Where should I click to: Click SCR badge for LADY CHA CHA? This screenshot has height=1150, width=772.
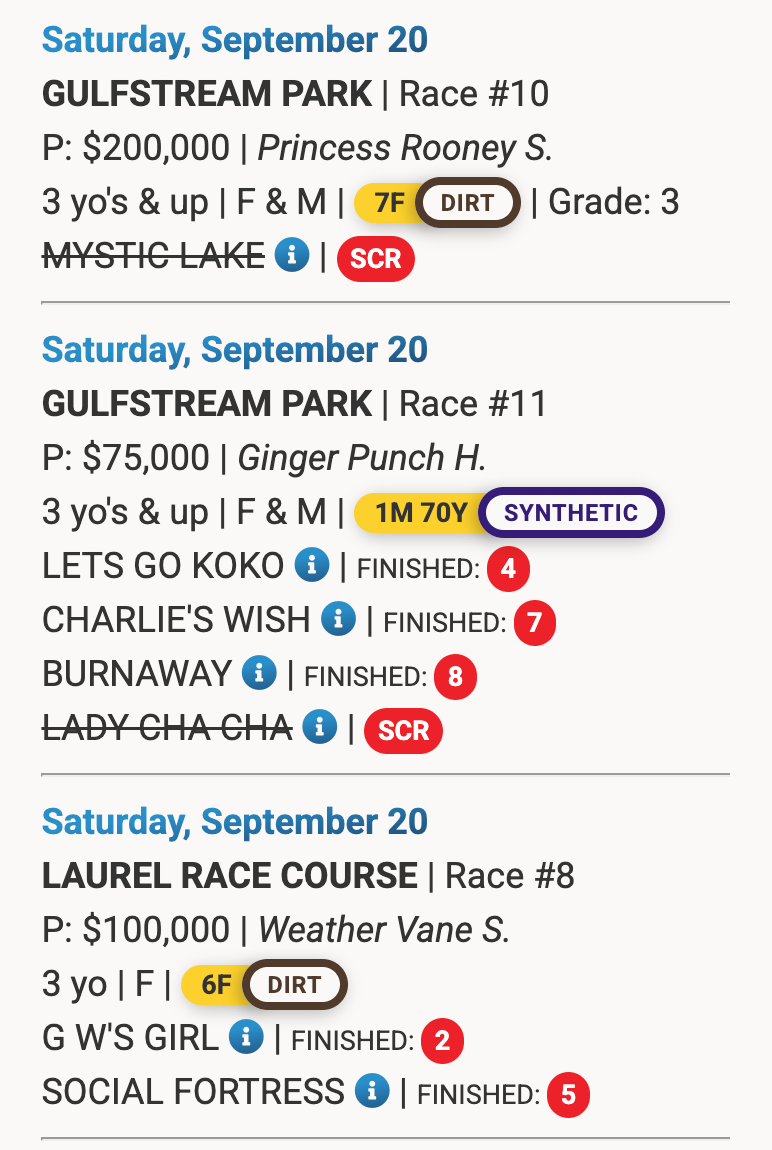(x=403, y=730)
